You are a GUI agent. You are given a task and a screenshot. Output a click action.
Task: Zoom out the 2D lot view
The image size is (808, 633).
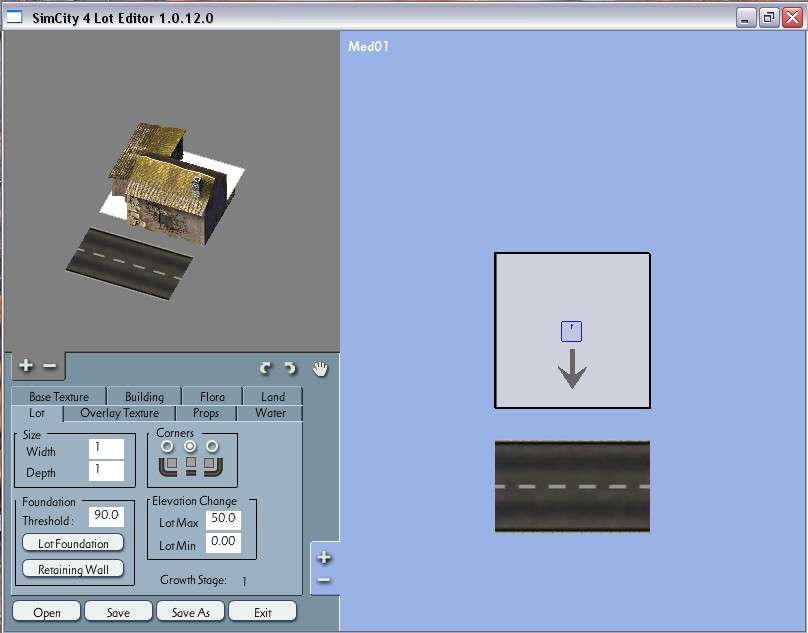pos(324,580)
